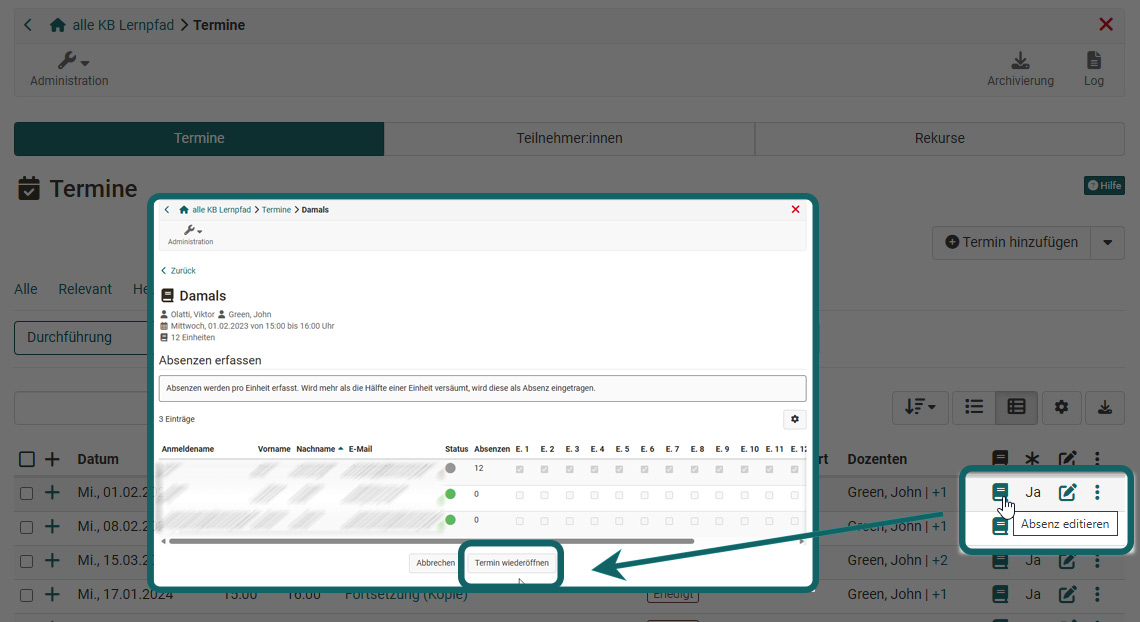Click the horizontal scrollbar in absences table
1140x622 pixels.
(x=430, y=541)
